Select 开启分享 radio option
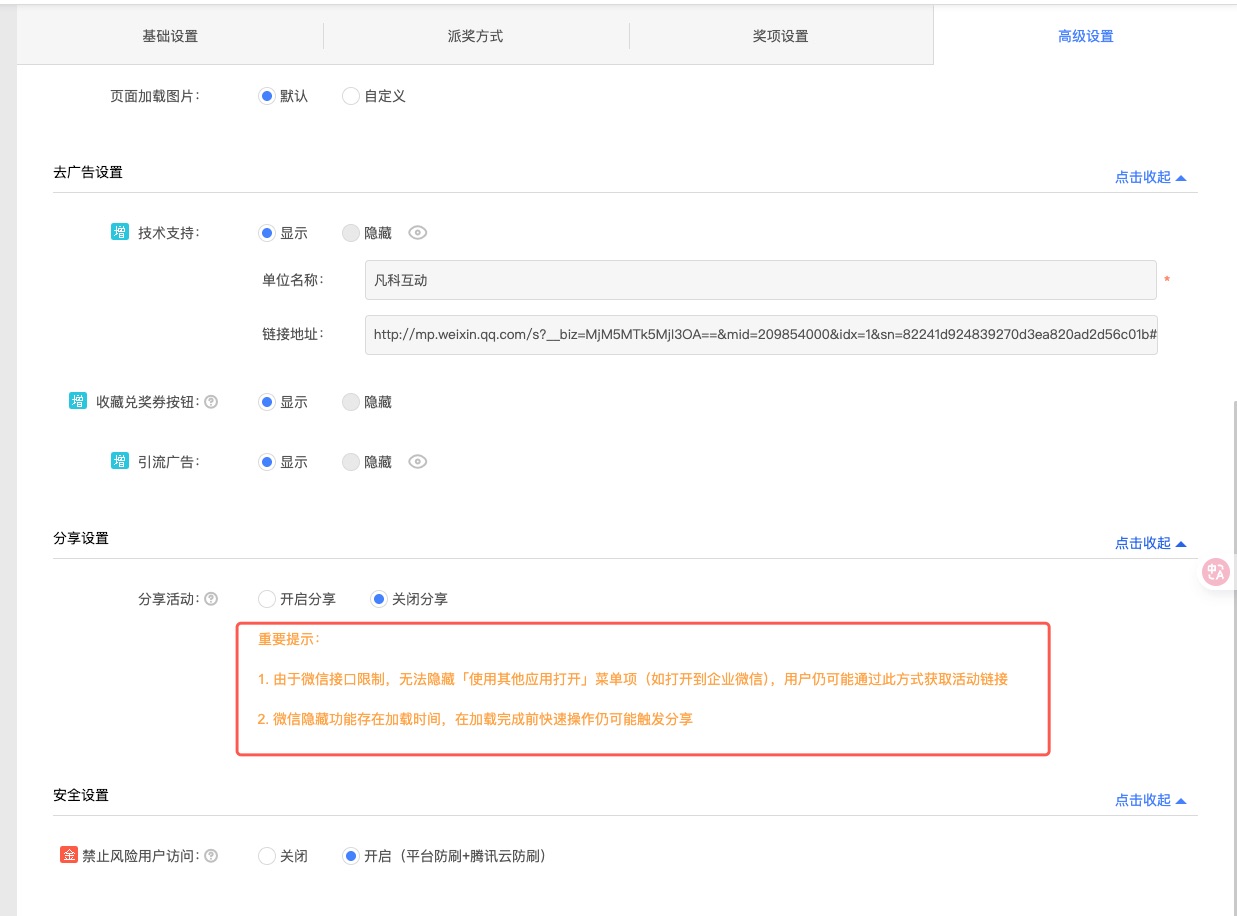This screenshot has height=916, width=1237. (x=267, y=599)
